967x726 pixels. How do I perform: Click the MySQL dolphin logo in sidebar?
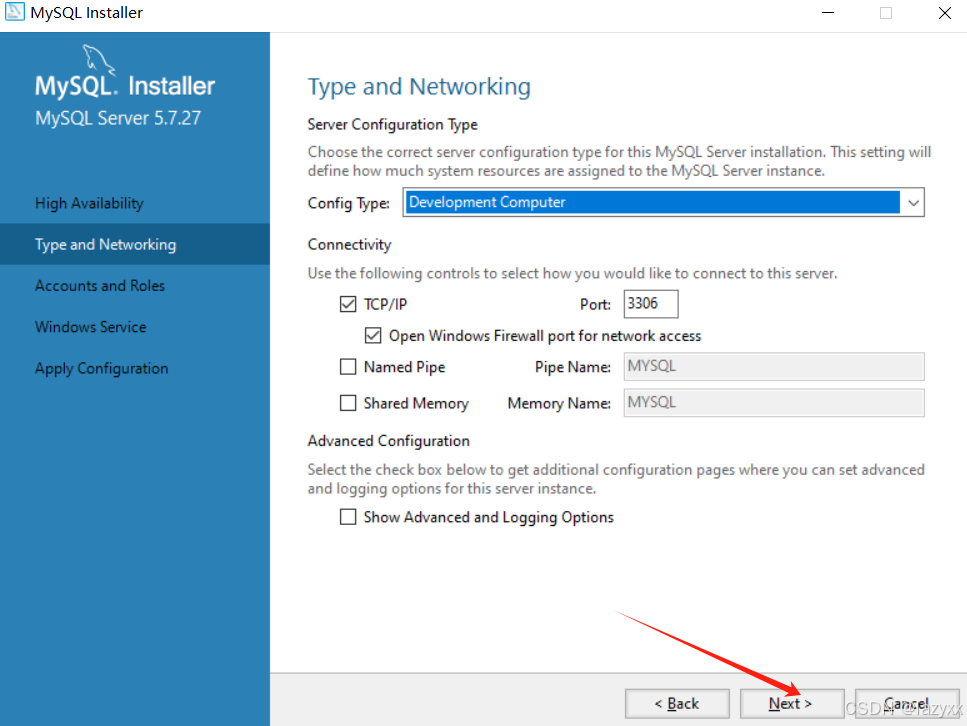[99, 60]
